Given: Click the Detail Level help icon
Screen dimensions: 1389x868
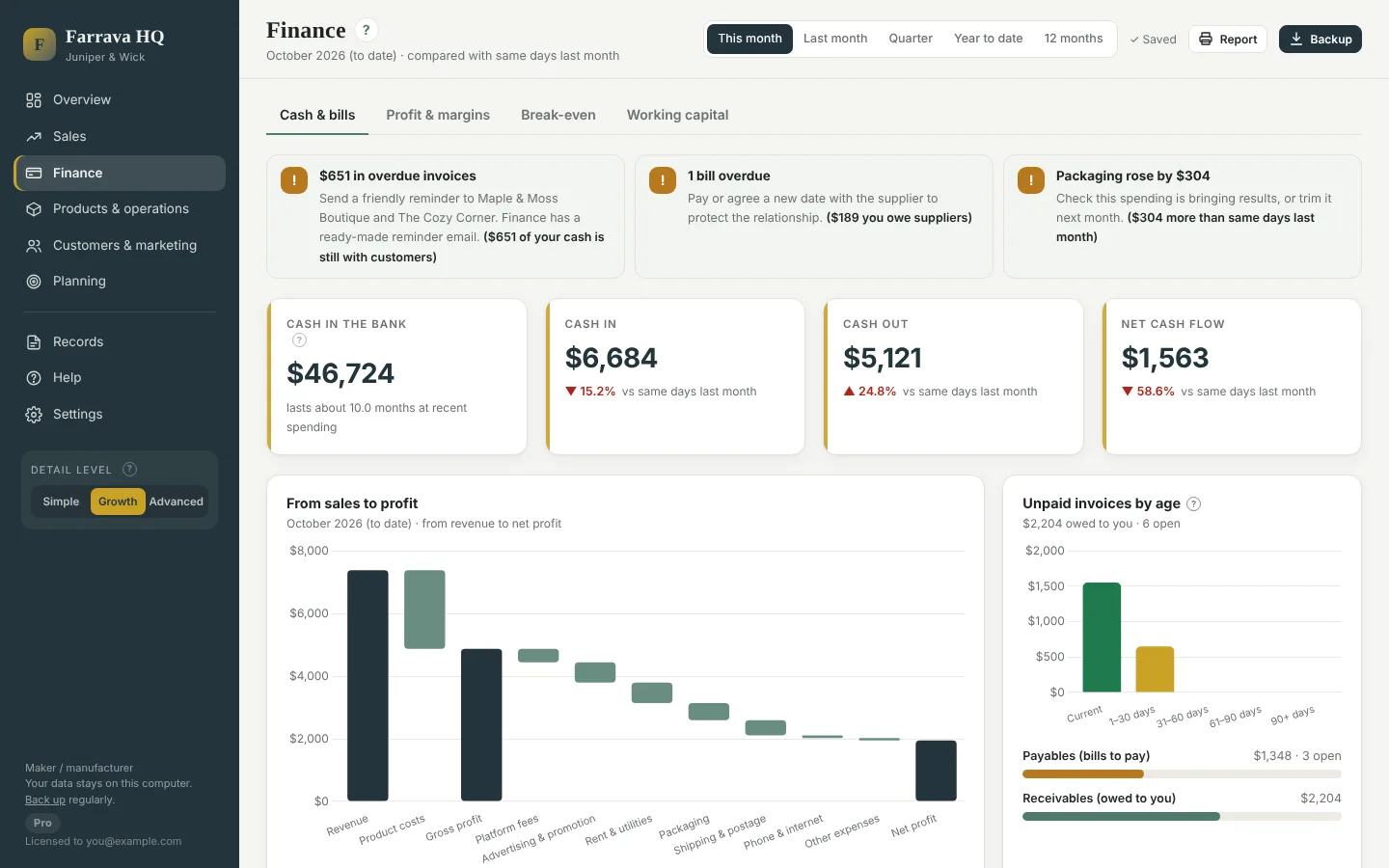Looking at the screenshot, I should pyautogui.click(x=130, y=470).
